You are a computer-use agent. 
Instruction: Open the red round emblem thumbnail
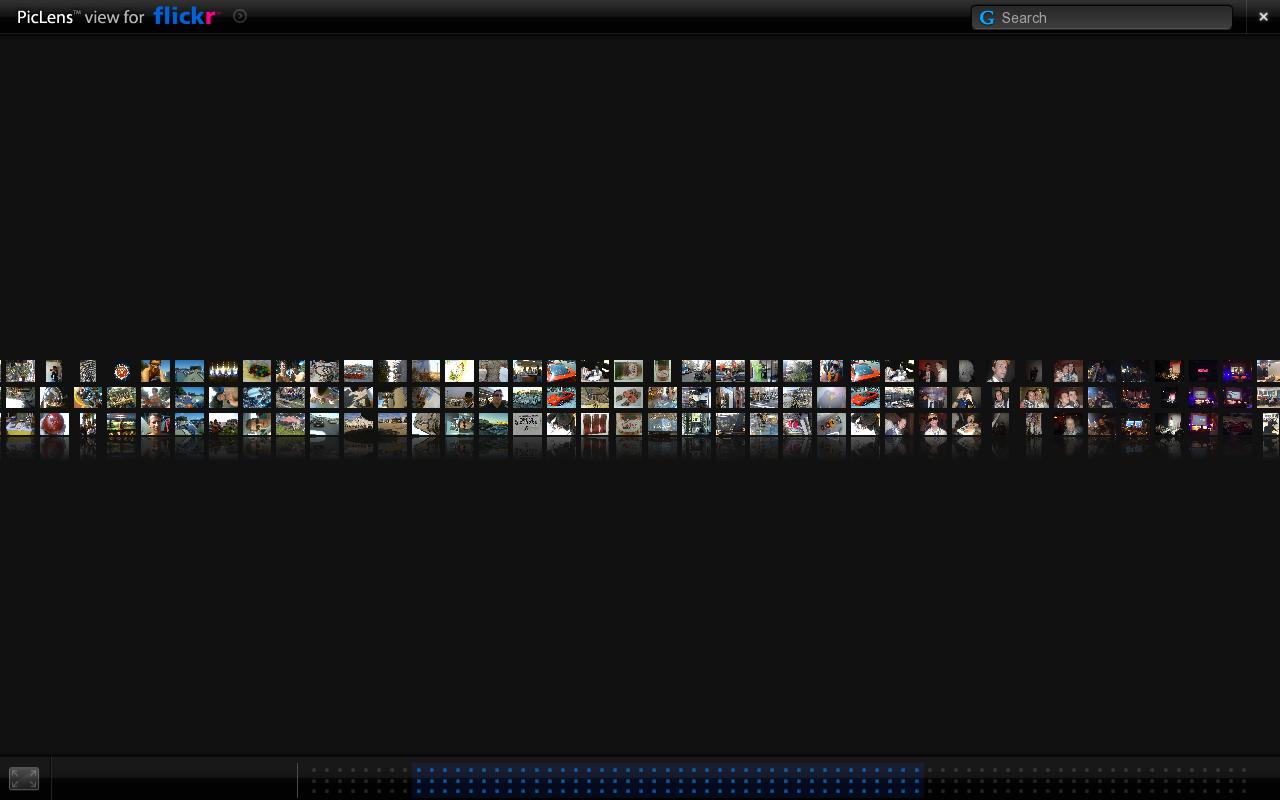coord(122,371)
